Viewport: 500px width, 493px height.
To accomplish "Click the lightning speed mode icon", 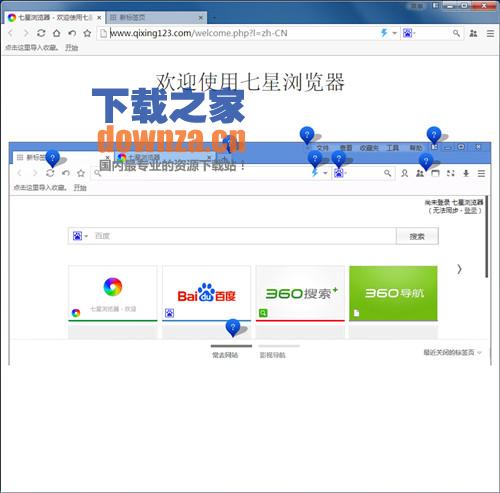I will (x=384, y=33).
